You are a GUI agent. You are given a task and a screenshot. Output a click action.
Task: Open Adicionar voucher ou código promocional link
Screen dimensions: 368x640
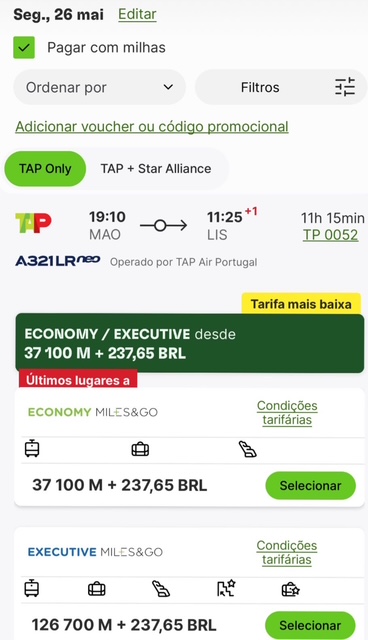[x=152, y=127]
